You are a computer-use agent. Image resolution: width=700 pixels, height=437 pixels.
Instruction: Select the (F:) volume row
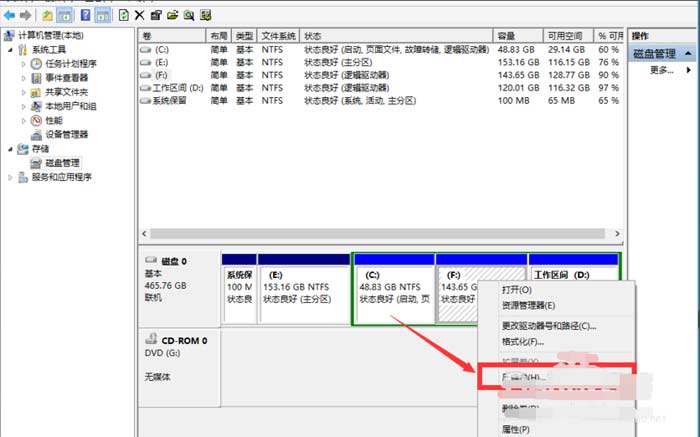click(380, 75)
